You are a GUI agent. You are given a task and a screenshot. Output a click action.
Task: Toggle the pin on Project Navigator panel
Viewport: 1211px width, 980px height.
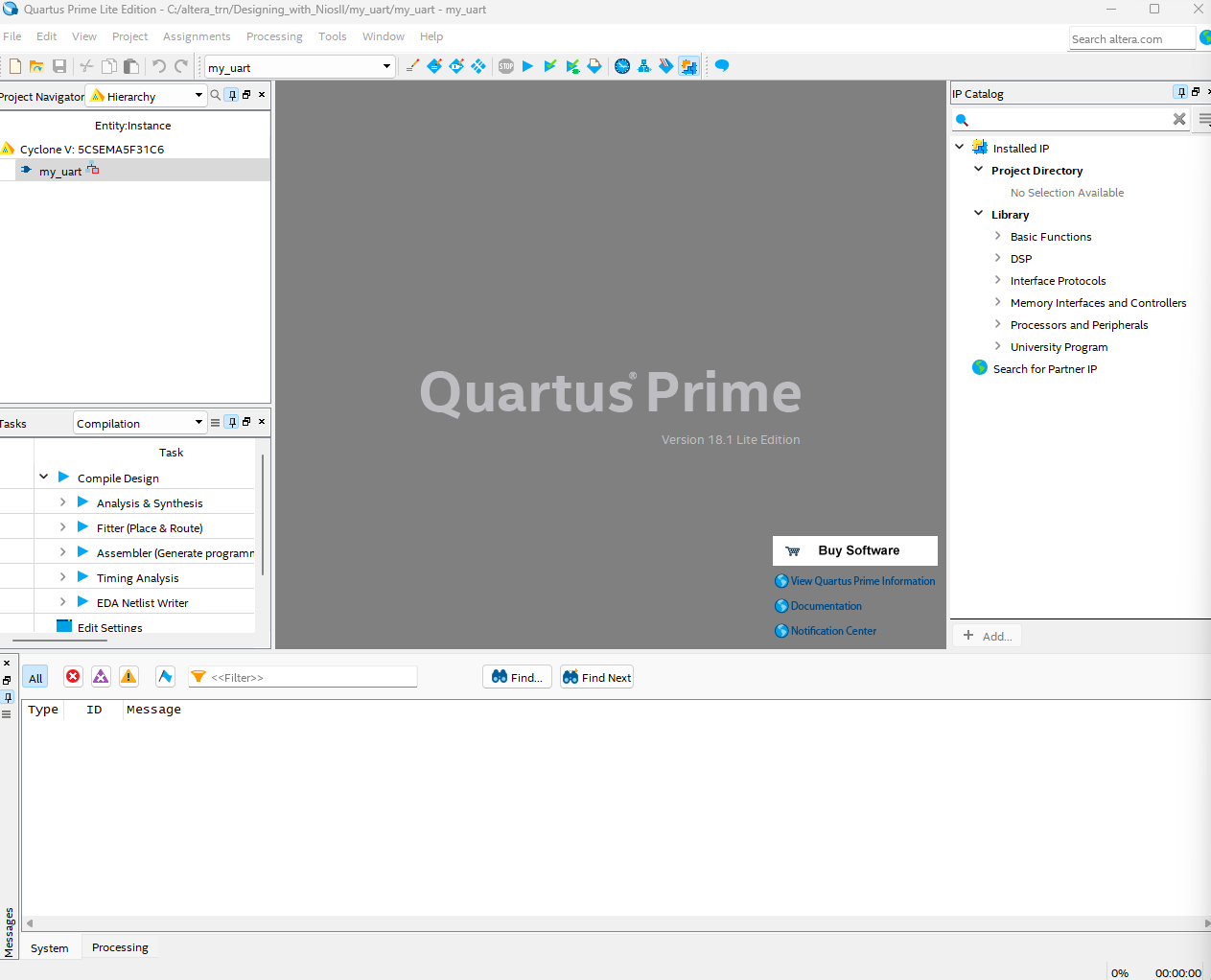coord(232,95)
